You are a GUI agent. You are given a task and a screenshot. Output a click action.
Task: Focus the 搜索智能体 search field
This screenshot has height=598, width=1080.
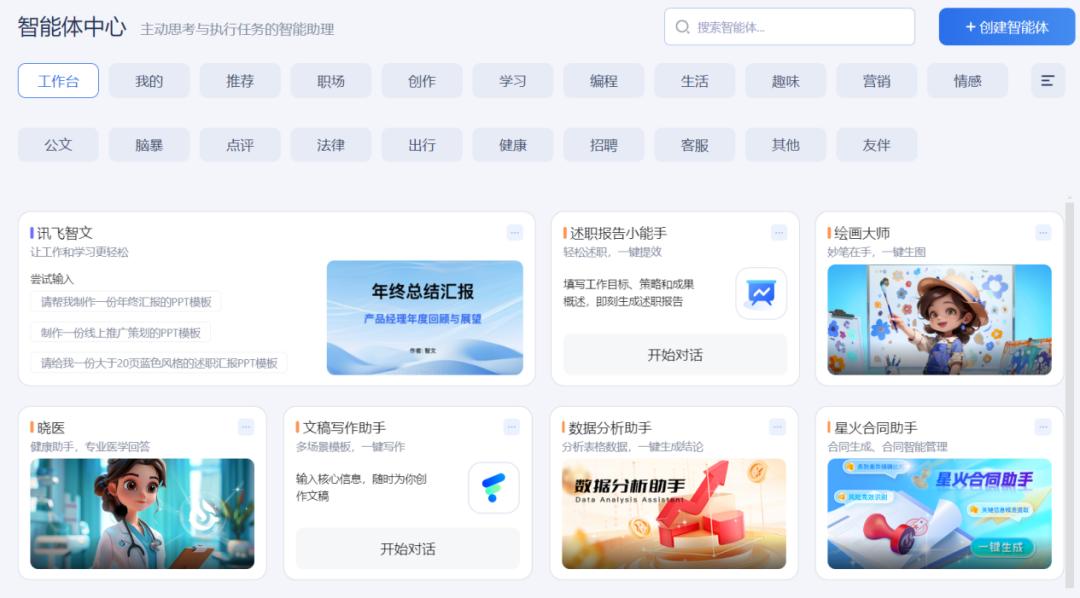click(789, 27)
